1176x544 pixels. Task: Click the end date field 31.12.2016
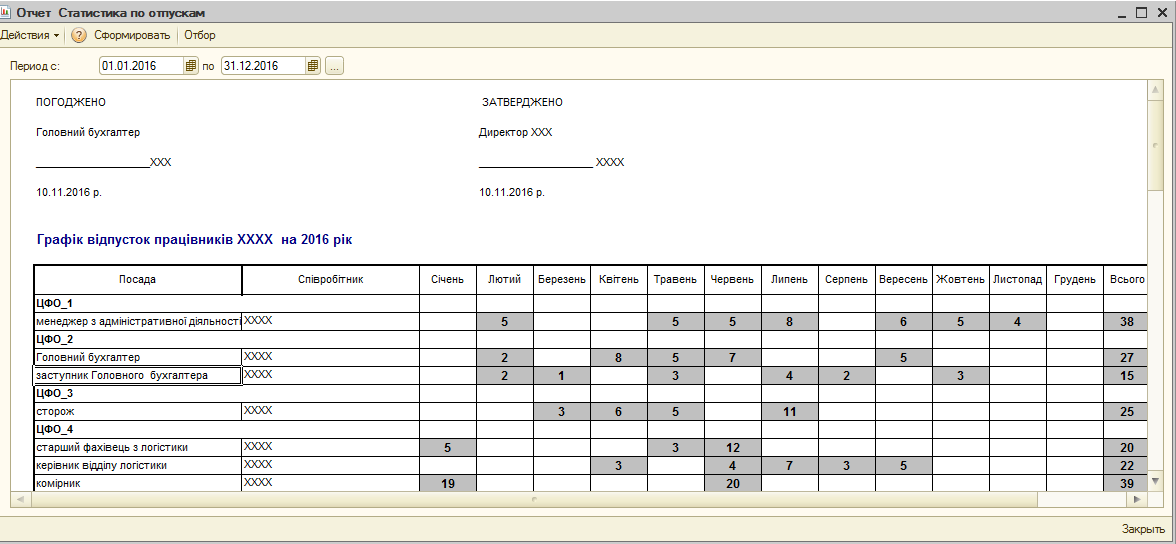tap(263, 66)
